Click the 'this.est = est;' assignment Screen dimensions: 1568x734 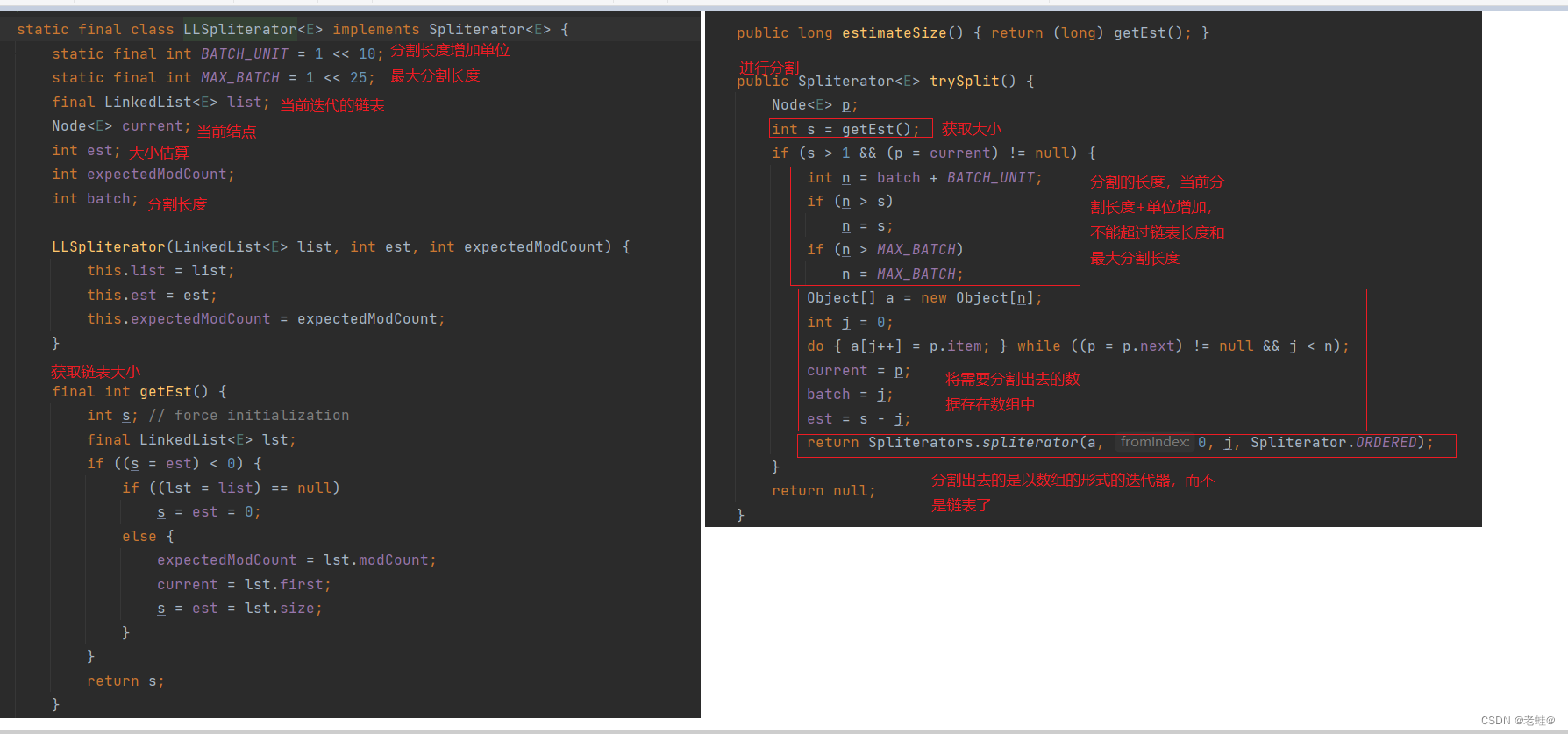[152, 296]
